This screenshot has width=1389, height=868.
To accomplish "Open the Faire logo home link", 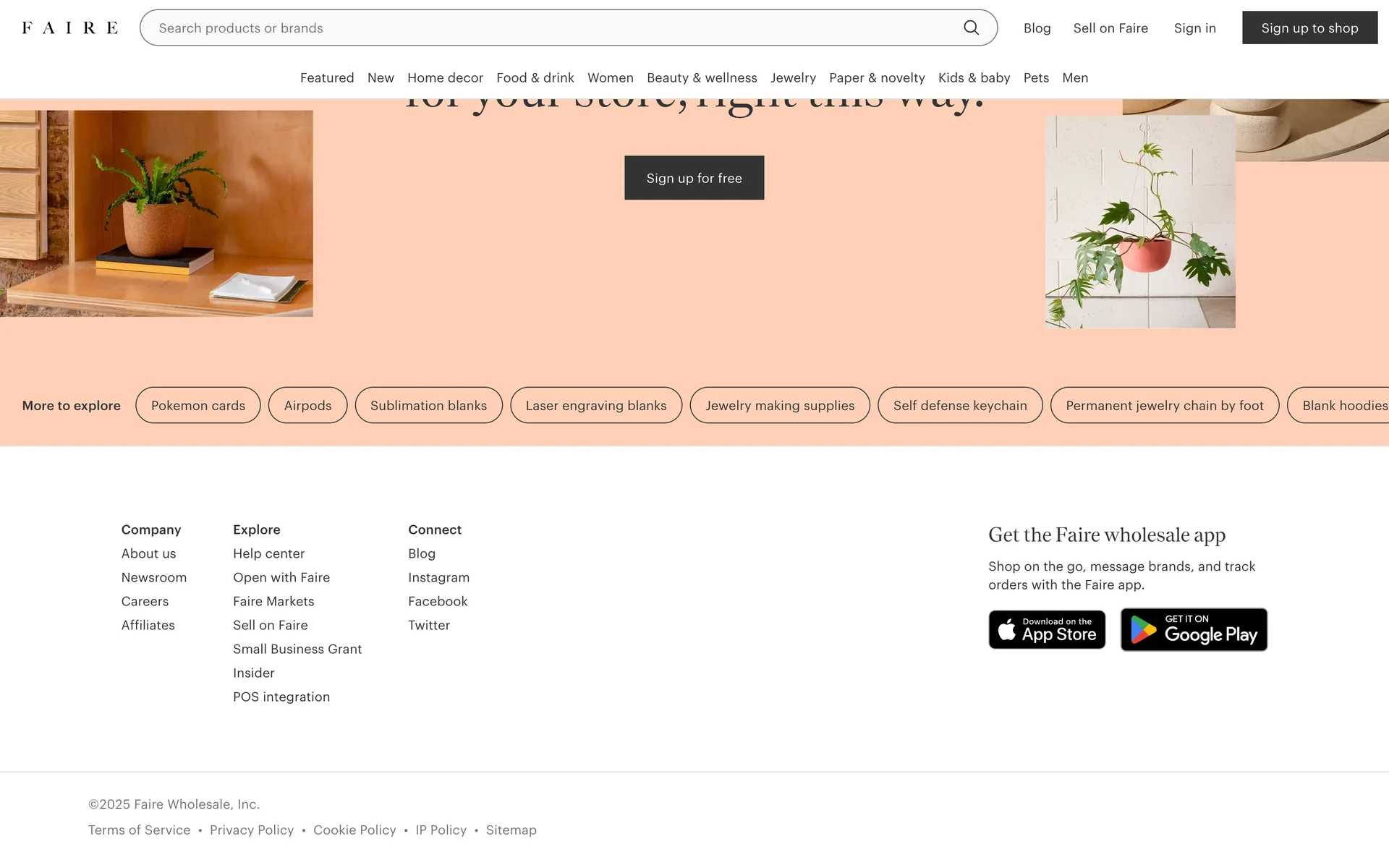I will tap(70, 27).
